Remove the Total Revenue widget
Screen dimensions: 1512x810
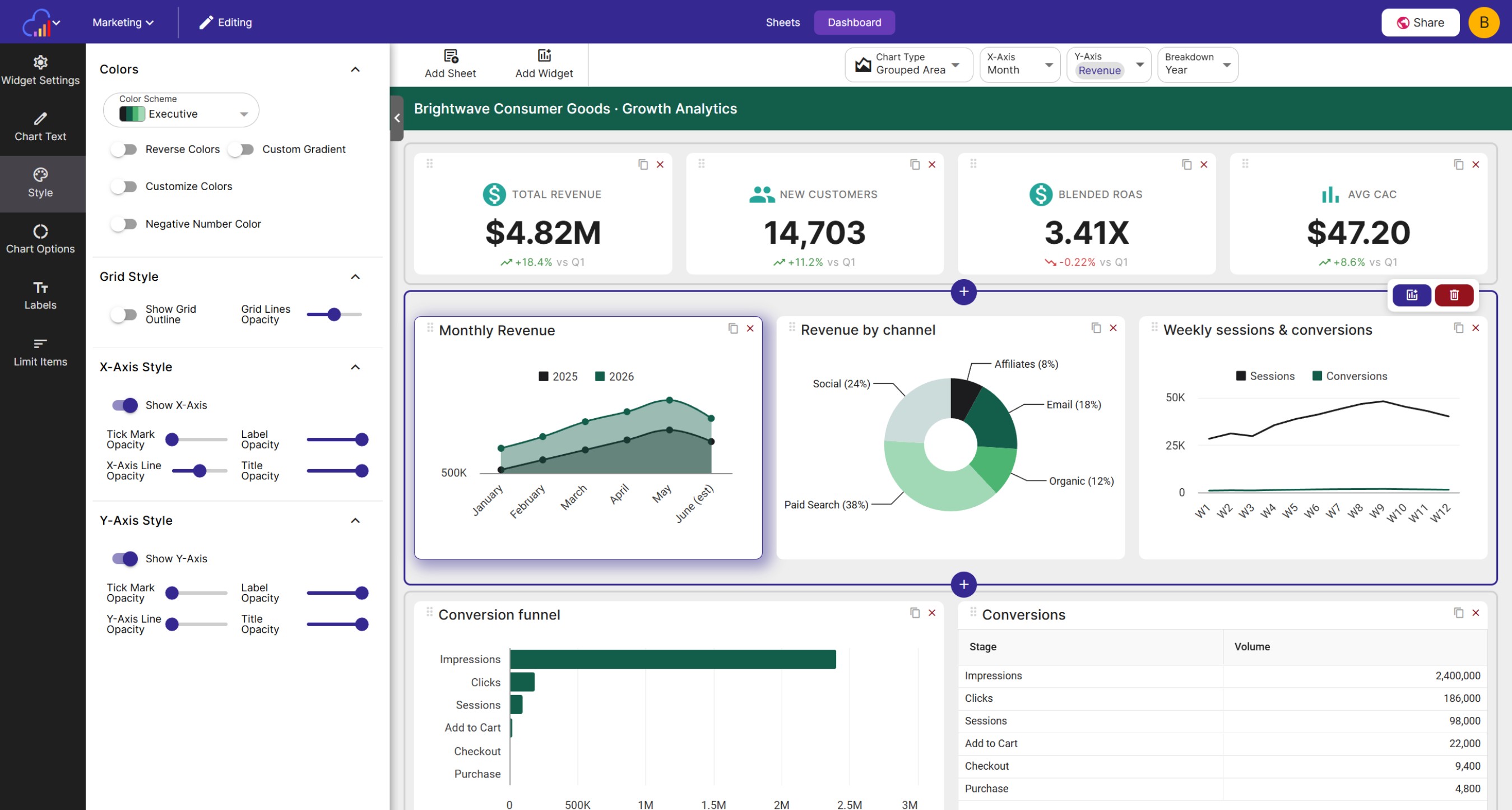[x=660, y=164]
